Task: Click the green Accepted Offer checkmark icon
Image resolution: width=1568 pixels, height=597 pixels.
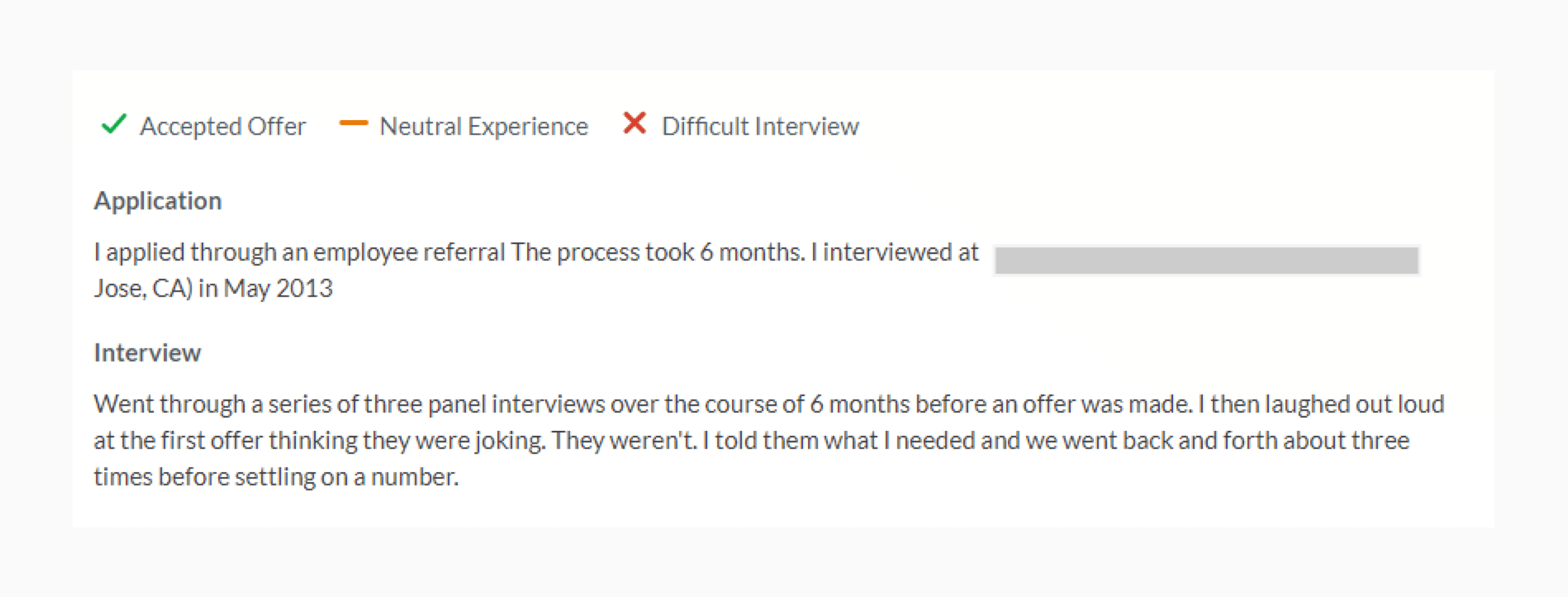Action: [x=114, y=124]
